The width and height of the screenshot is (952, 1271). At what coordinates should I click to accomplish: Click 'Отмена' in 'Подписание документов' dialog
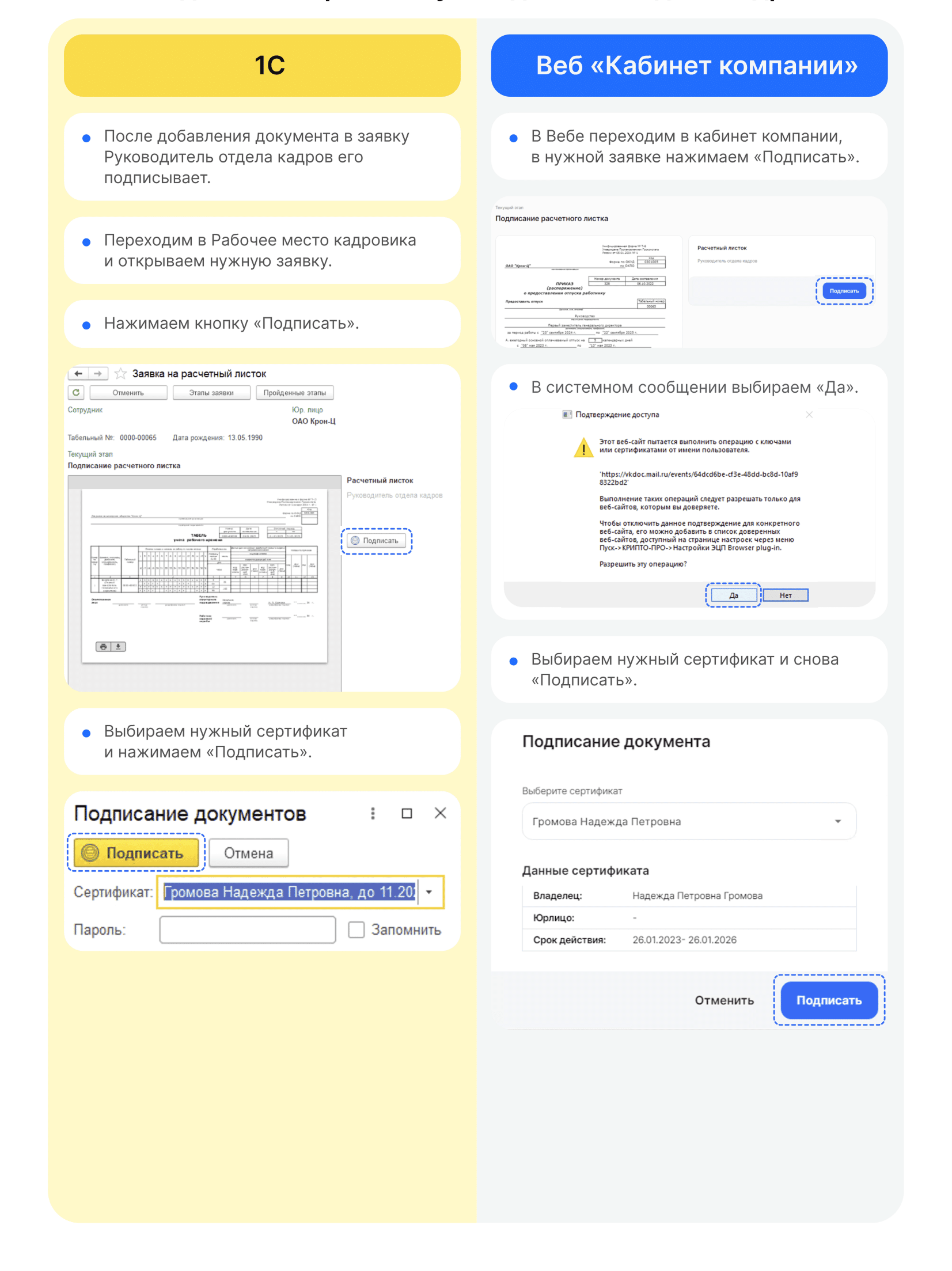pyautogui.click(x=248, y=853)
